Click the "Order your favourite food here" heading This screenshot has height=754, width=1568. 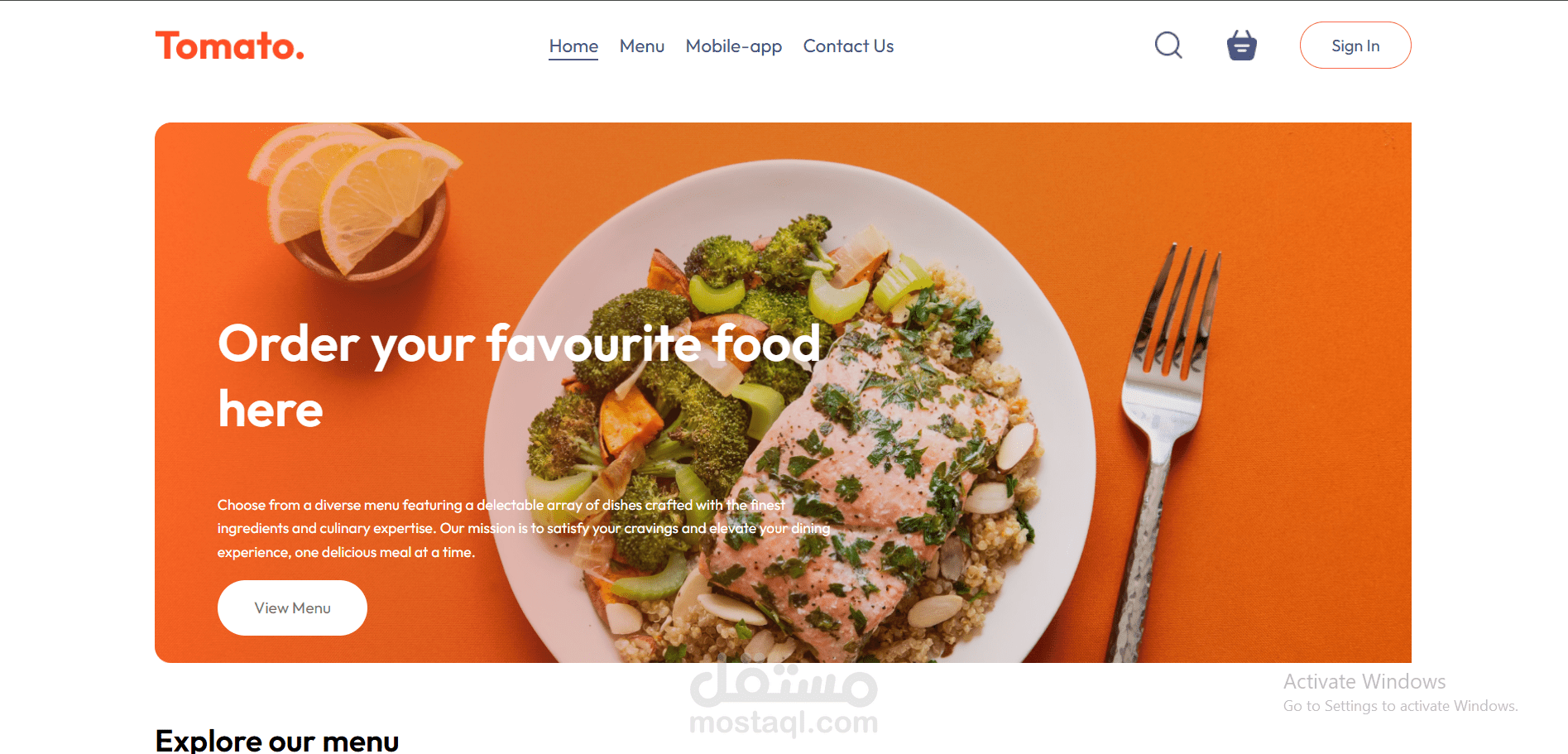tap(519, 377)
